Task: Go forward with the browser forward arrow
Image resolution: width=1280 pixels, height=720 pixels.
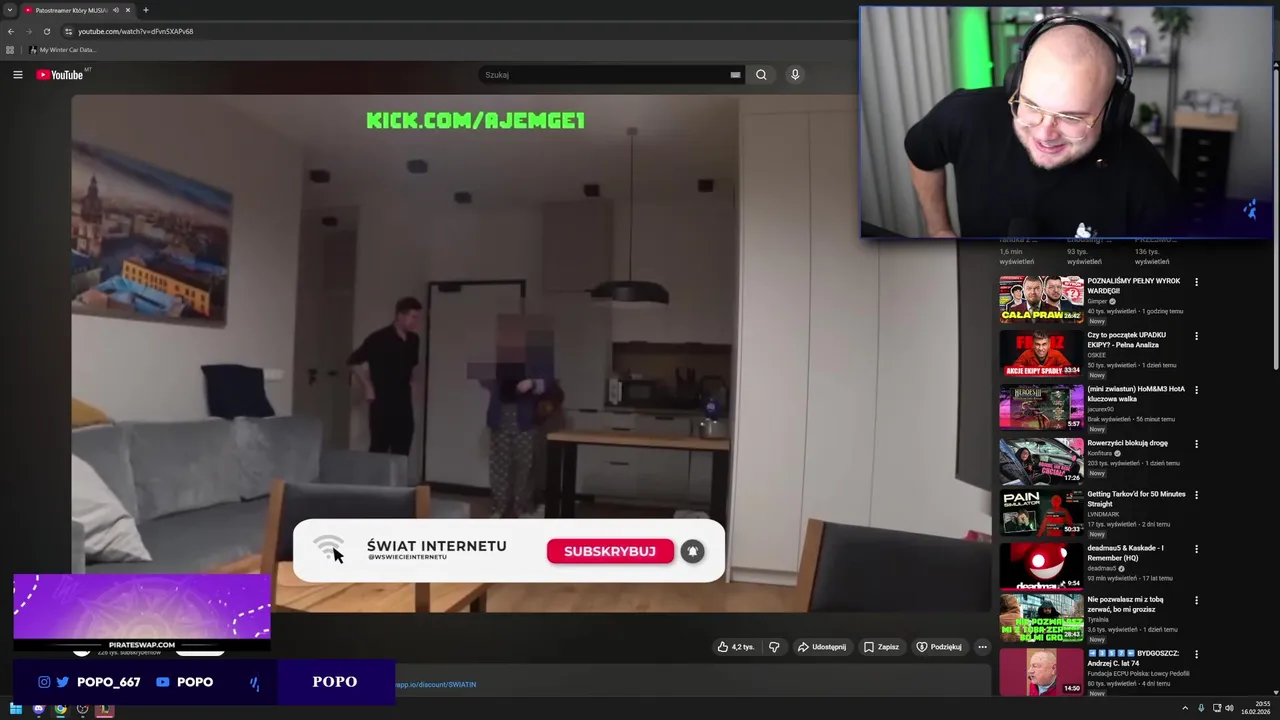Action: tap(28, 31)
